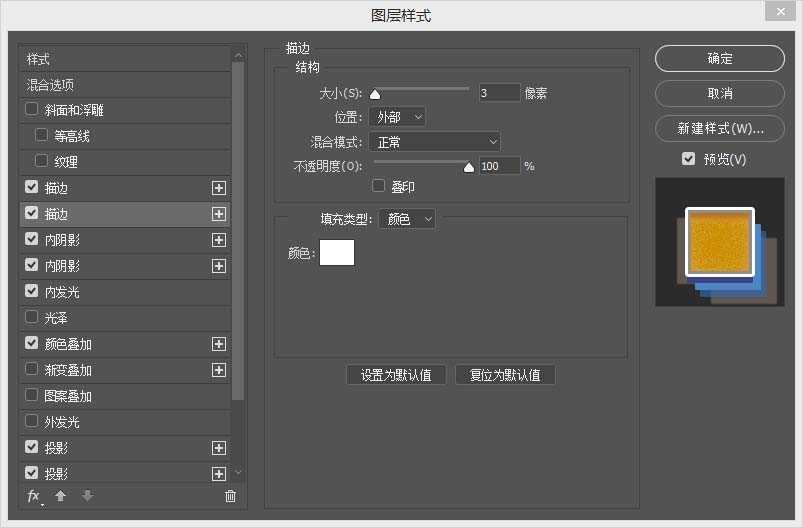Open the fx menu at bottom left
The height and width of the screenshot is (528, 803).
(34, 496)
